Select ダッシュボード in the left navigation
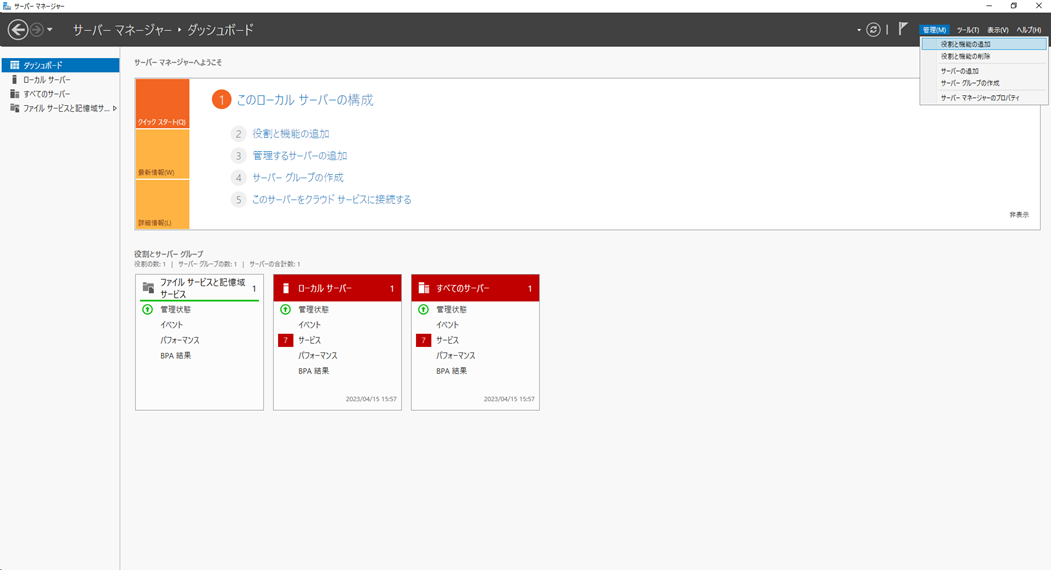Screen dimensions: 1051x570 coord(42,65)
